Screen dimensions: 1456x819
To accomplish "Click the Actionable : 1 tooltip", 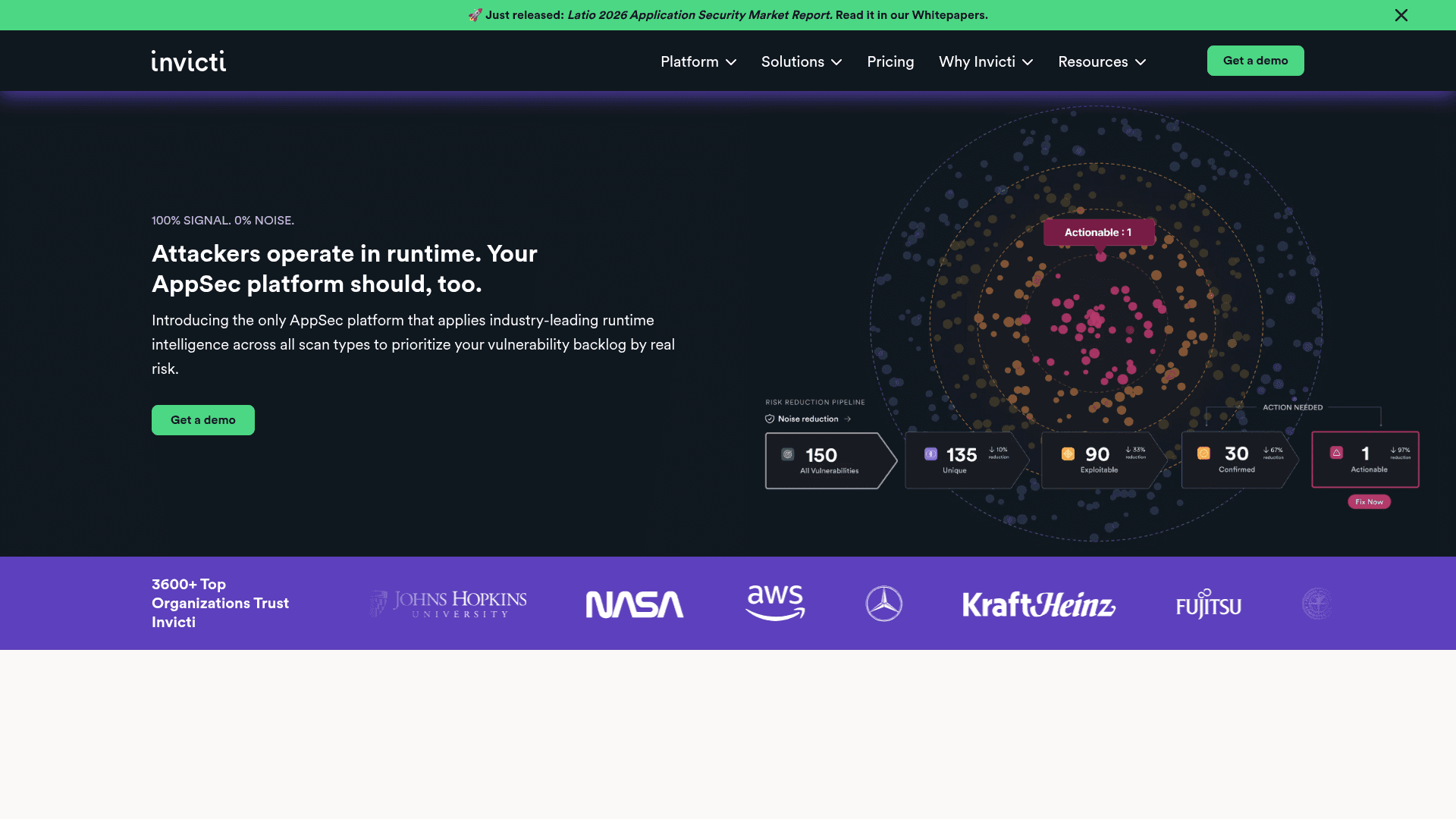I will pos(1099,232).
